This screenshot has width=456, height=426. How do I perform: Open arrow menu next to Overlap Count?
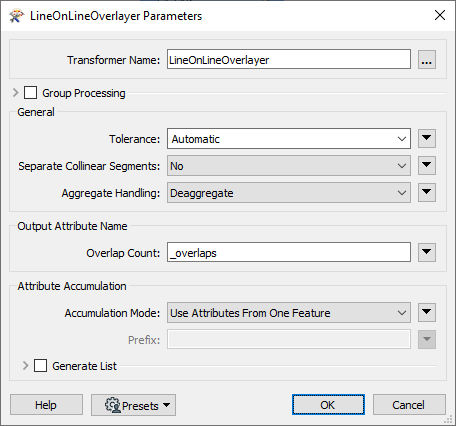tap(427, 252)
